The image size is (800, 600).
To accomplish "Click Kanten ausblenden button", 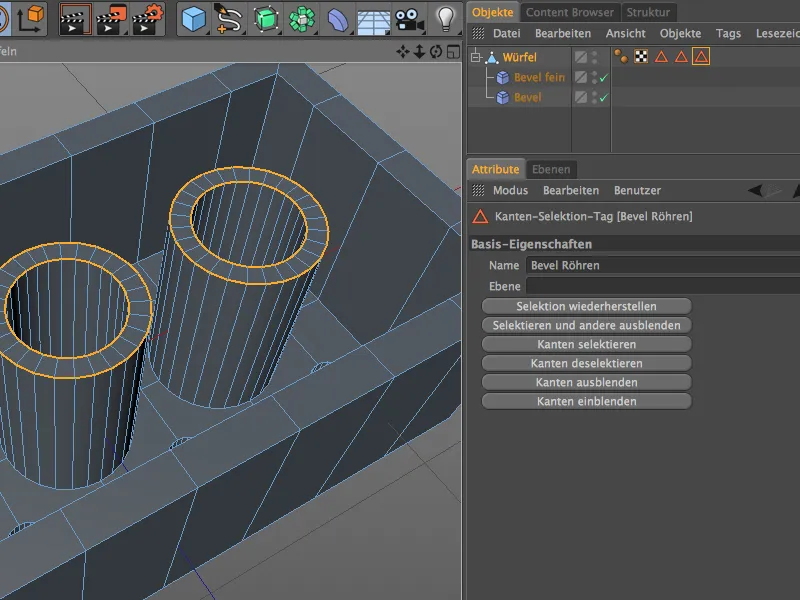I will (x=586, y=382).
